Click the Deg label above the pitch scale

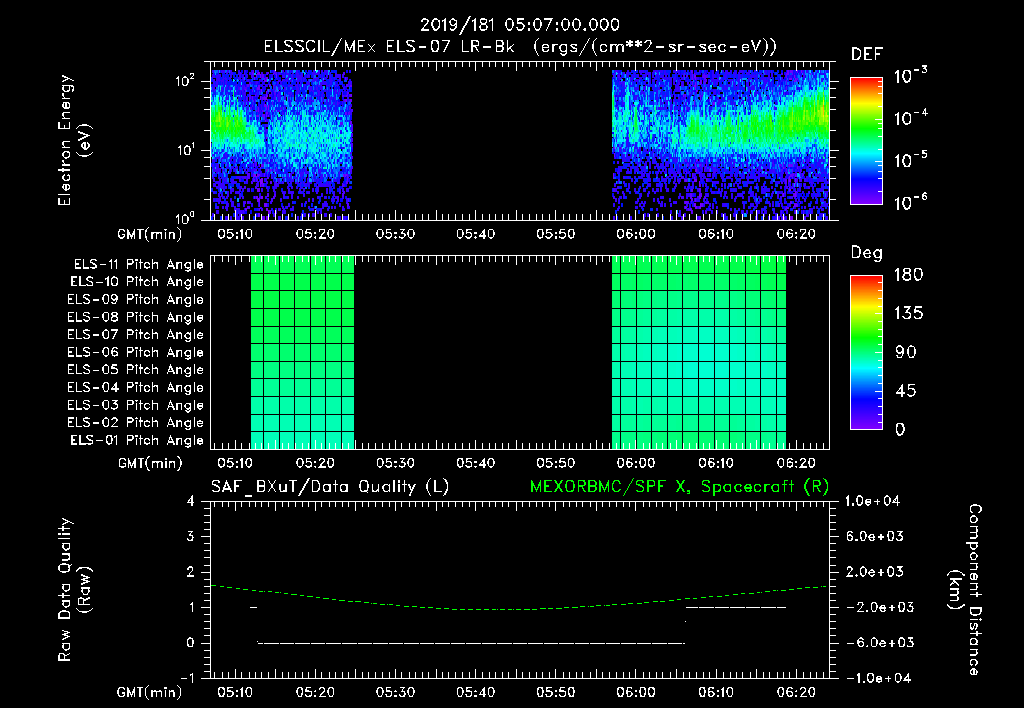(x=866, y=253)
